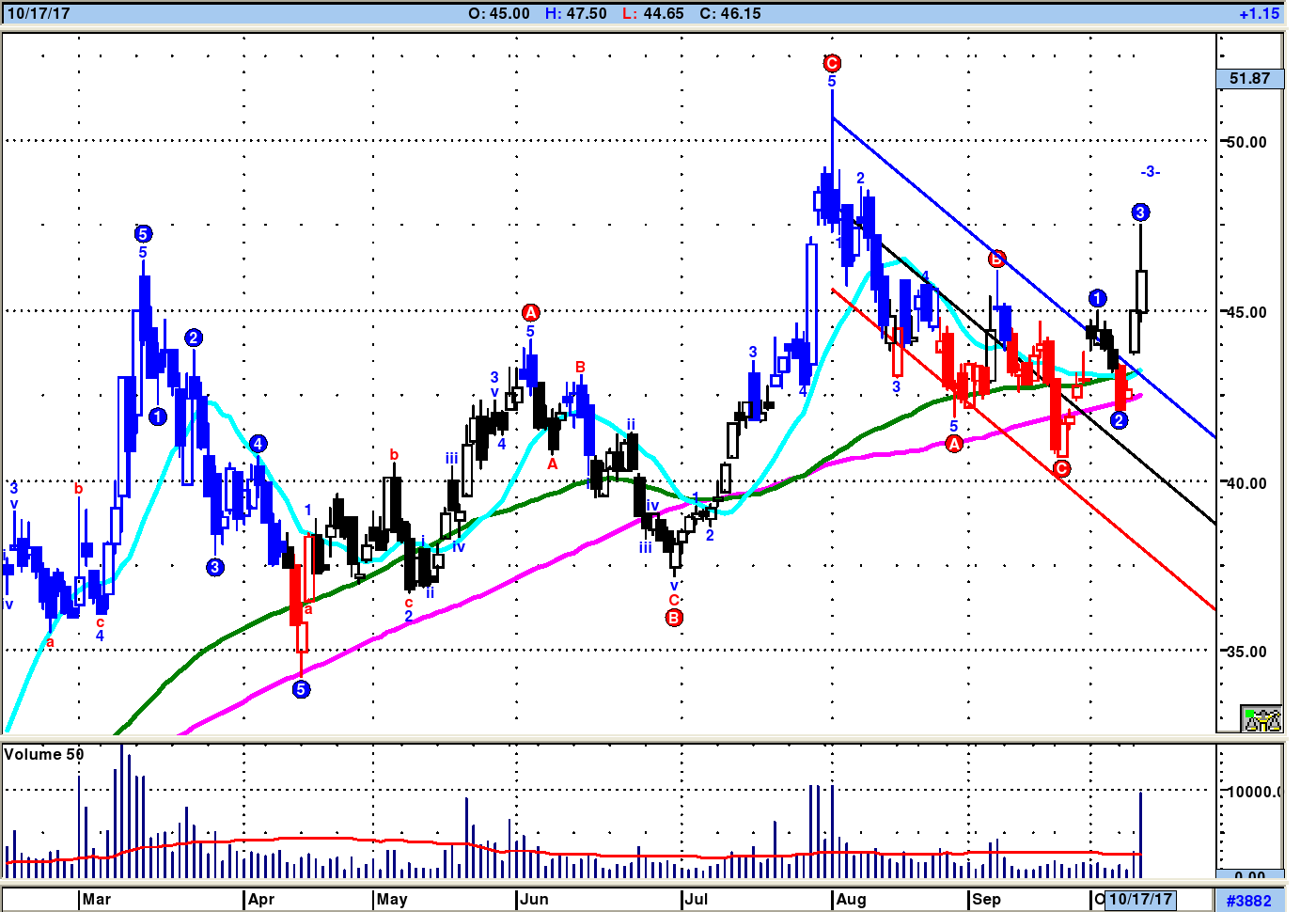1316x912 pixels.
Task: Click red circled A marker at June high
Action: [x=531, y=312]
